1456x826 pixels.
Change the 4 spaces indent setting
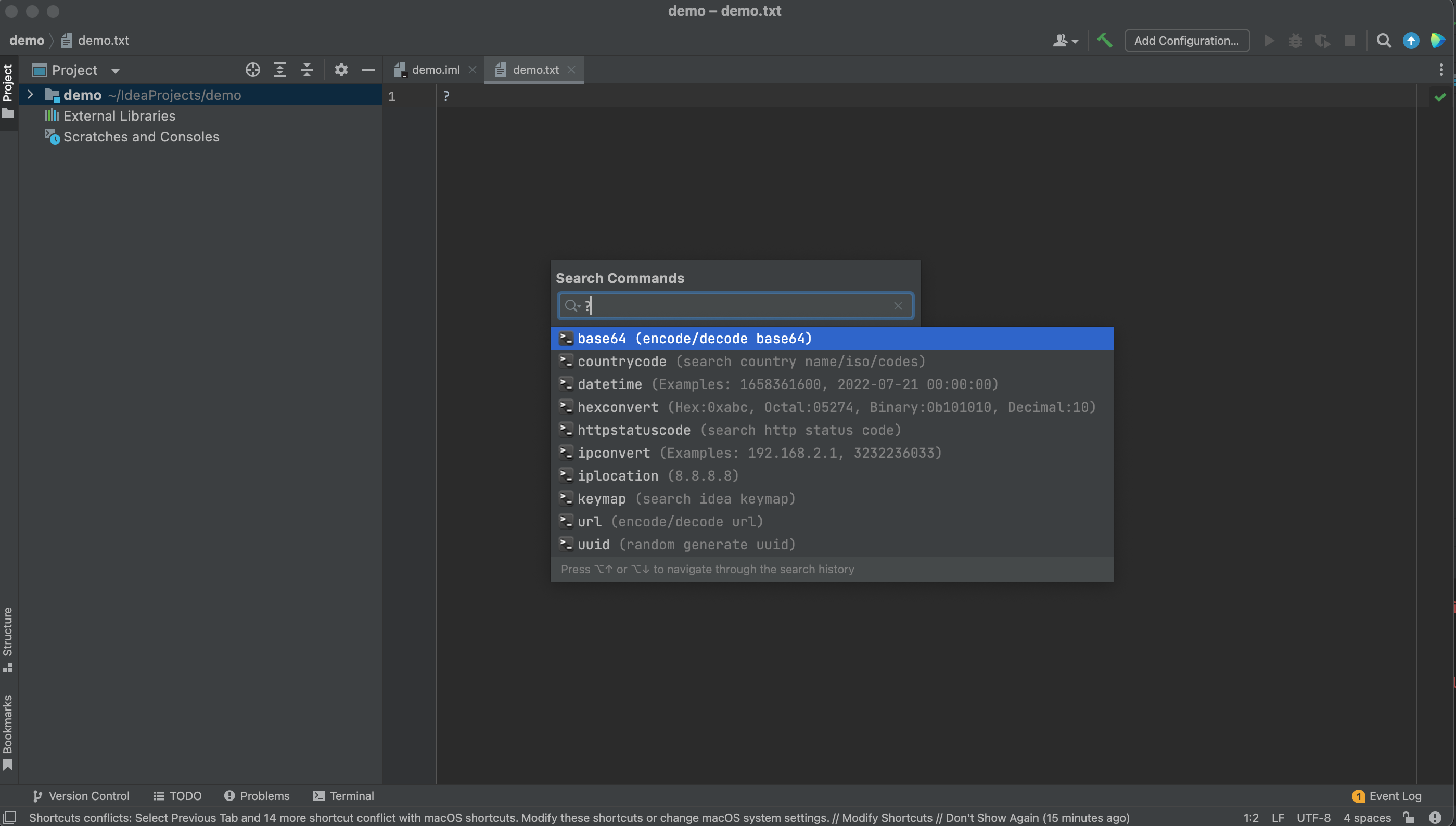(1367, 818)
